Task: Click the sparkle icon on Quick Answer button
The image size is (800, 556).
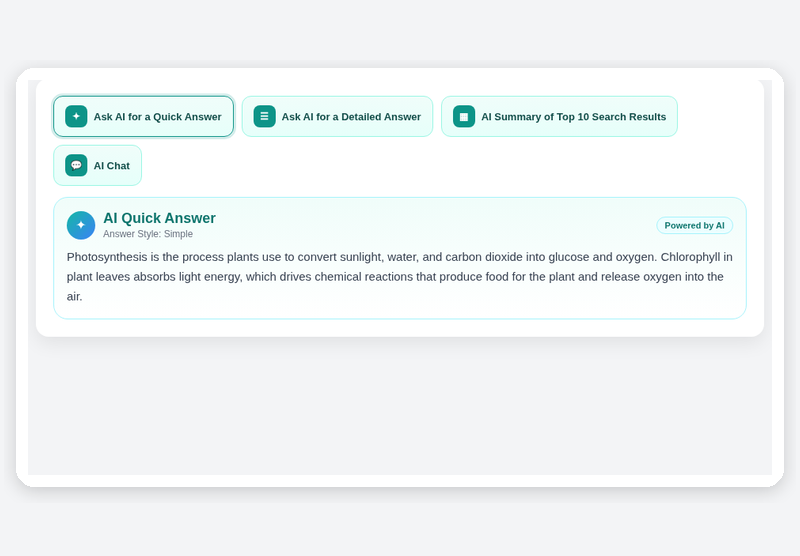Action: click(76, 116)
